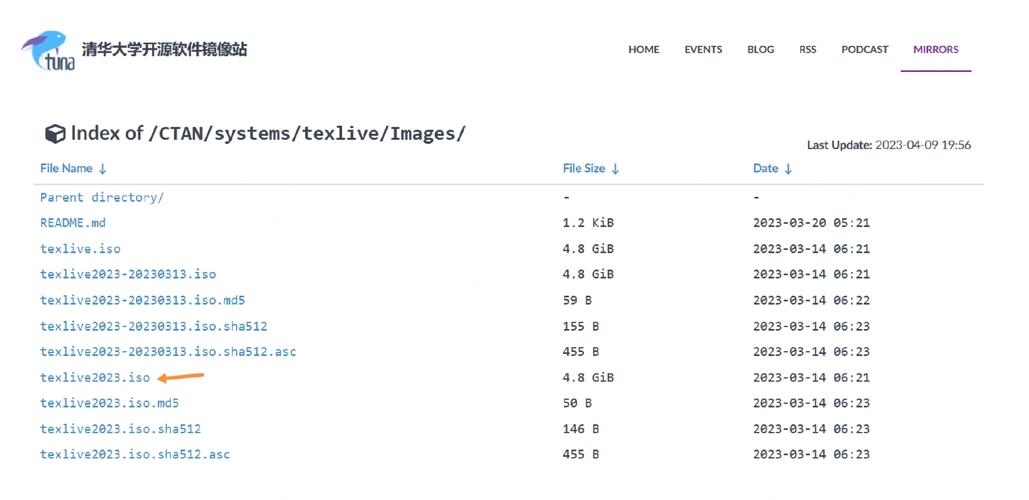Click the Last Update 2023-04-09 19:56 text
1029x500 pixels.
coord(889,145)
